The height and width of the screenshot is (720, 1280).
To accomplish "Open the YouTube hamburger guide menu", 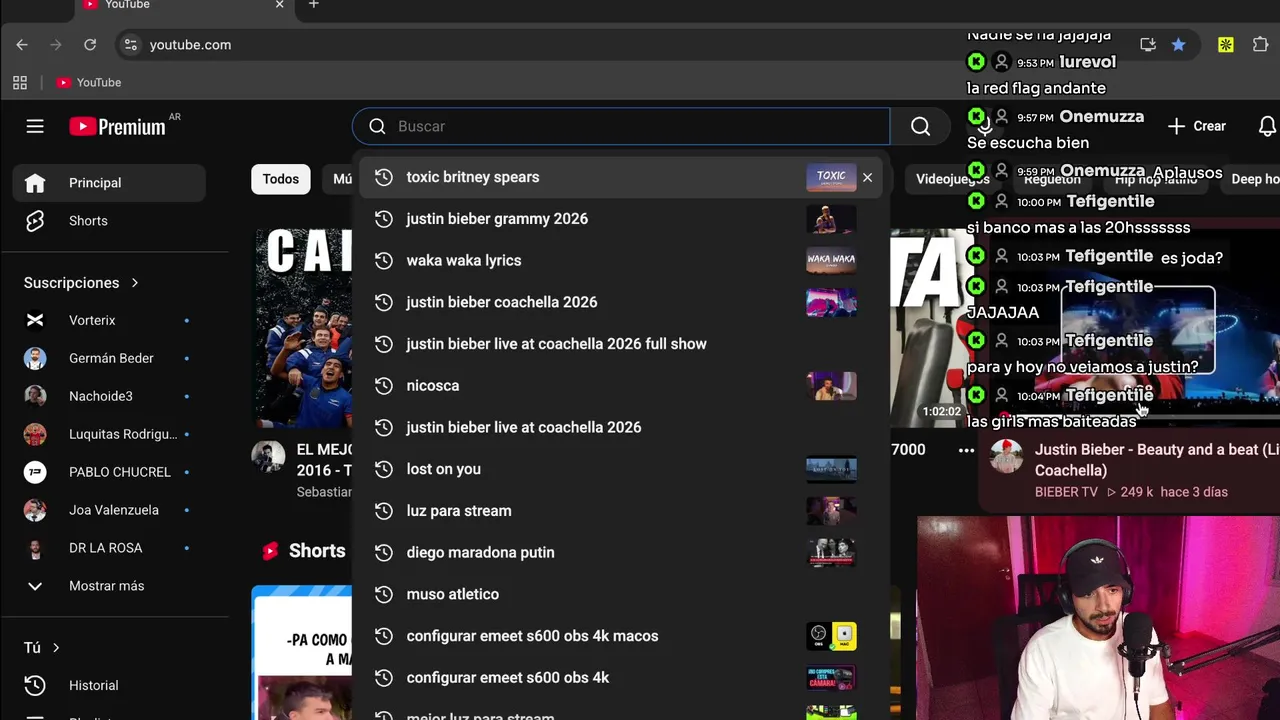I will point(35,126).
